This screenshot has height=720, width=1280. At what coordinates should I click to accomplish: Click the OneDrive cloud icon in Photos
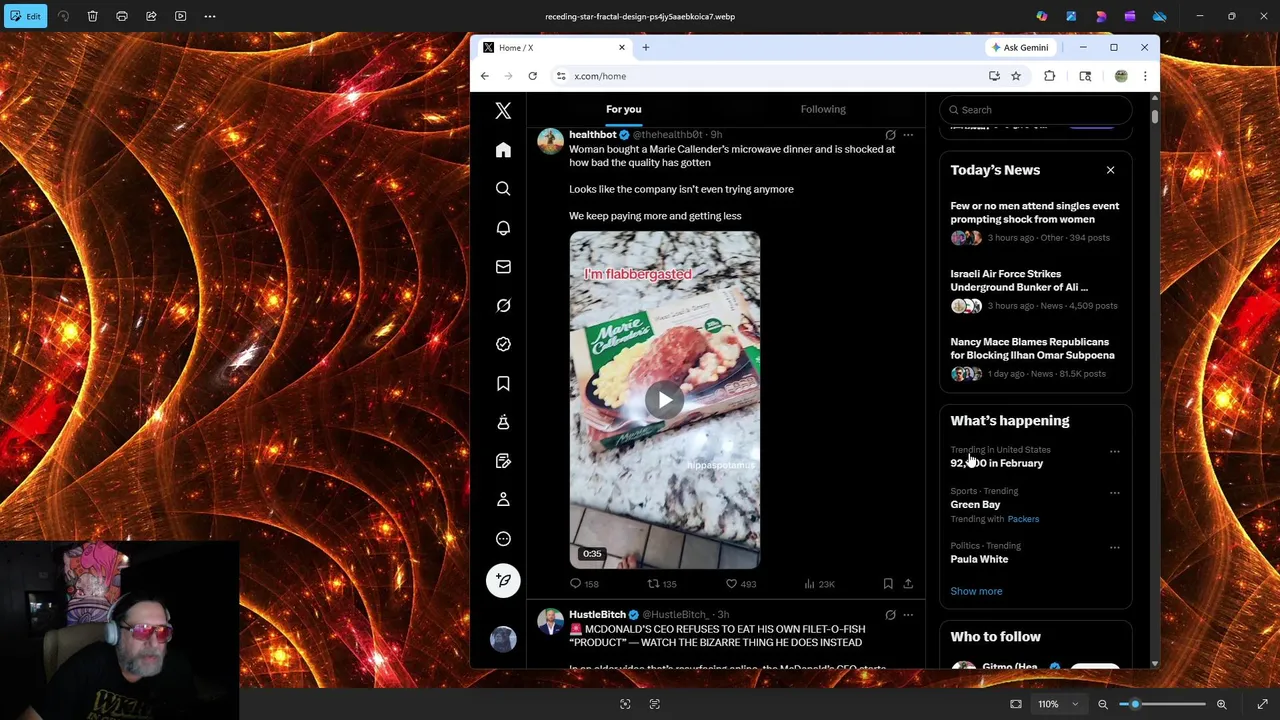click(x=1160, y=16)
